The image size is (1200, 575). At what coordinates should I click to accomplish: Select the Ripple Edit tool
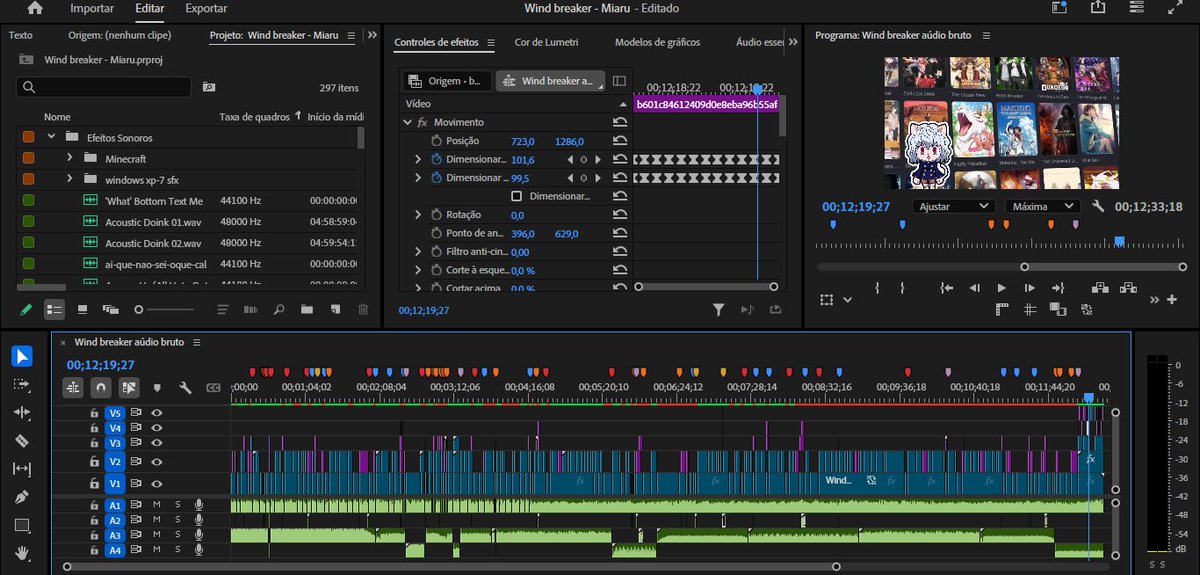(x=22, y=412)
